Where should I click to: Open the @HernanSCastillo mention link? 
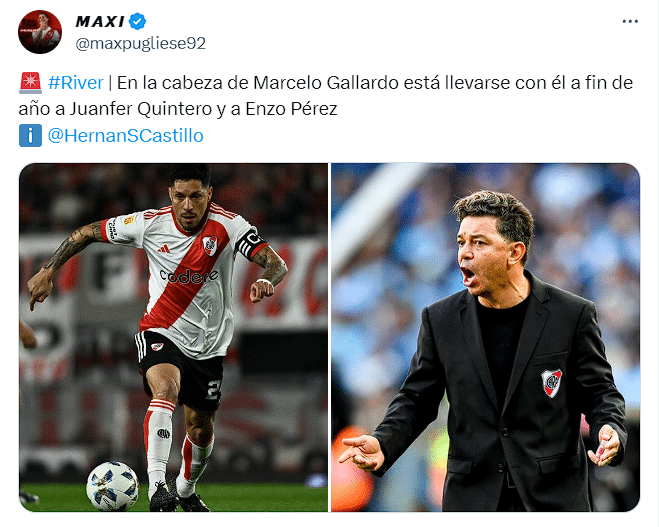coord(126,136)
